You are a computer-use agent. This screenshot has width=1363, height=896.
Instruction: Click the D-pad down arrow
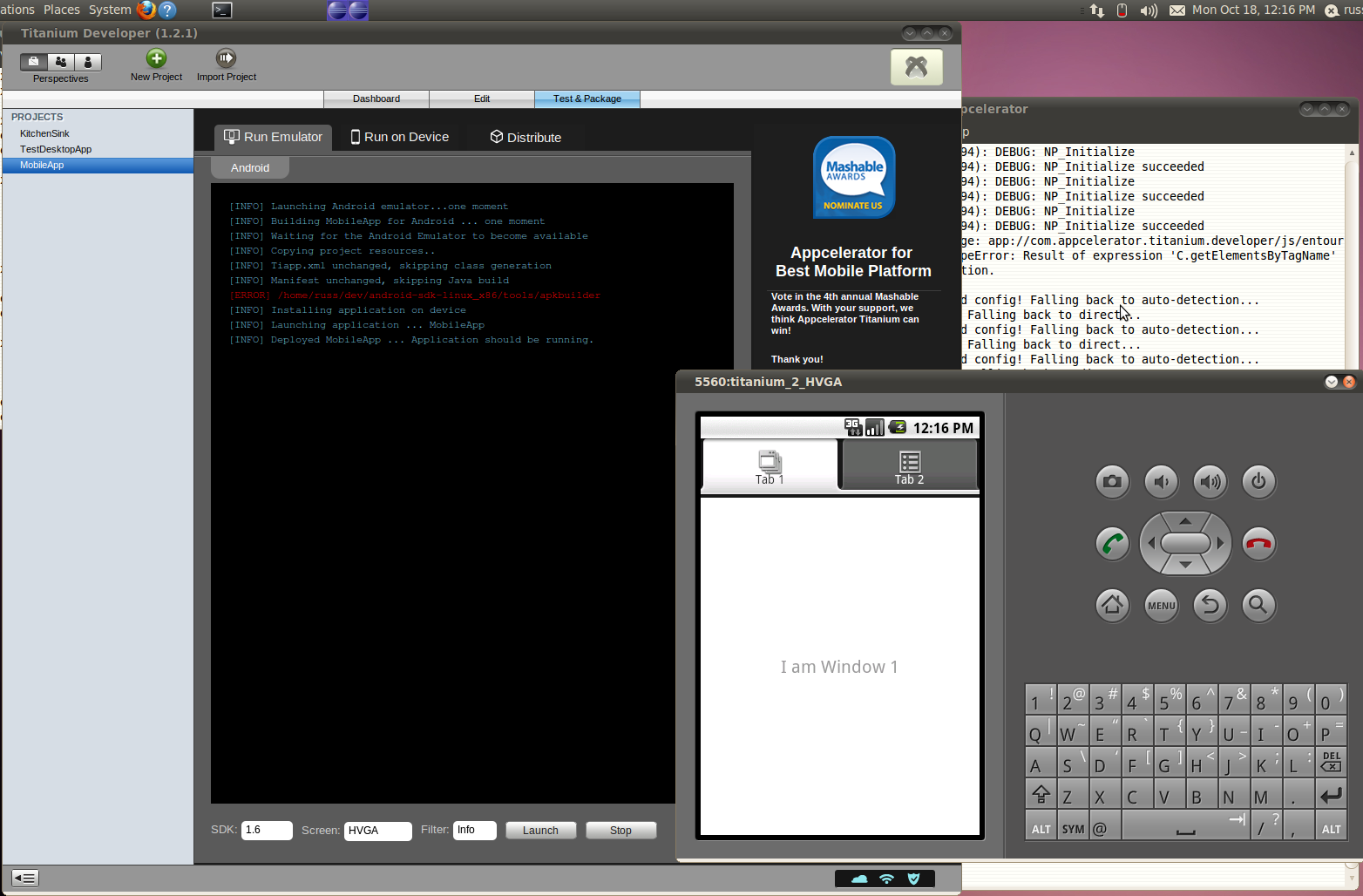tap(1185, 565)
